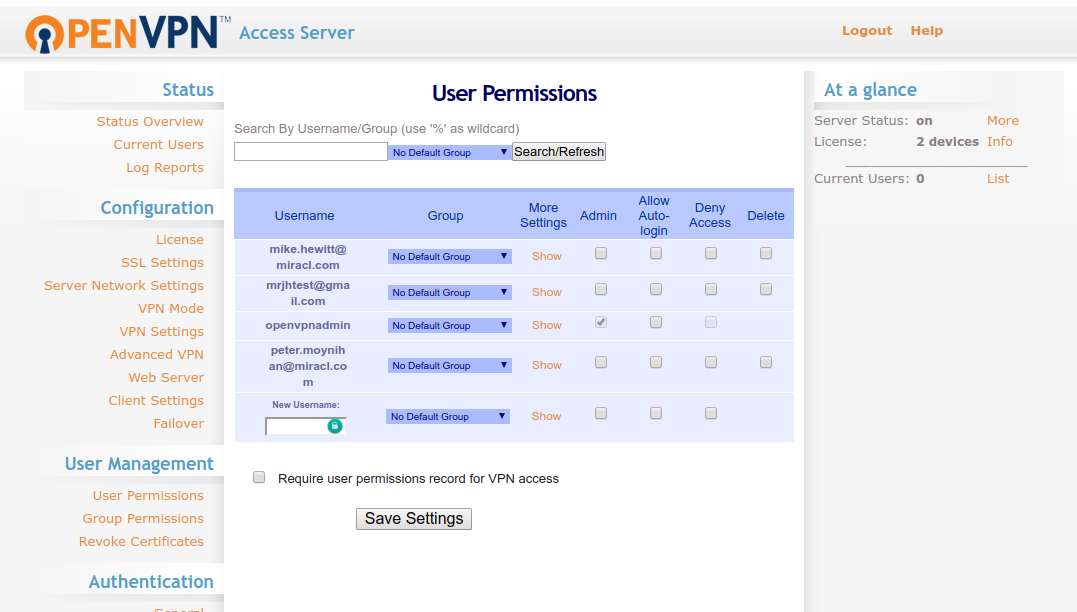Enable Allow Auto-login for peter.moynihan@miracl.com

click(x=656, y=362)
